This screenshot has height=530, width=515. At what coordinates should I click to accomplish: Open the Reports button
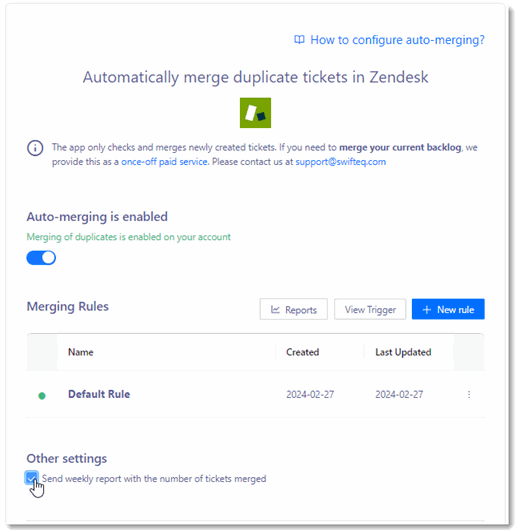(x=293, y=309)
